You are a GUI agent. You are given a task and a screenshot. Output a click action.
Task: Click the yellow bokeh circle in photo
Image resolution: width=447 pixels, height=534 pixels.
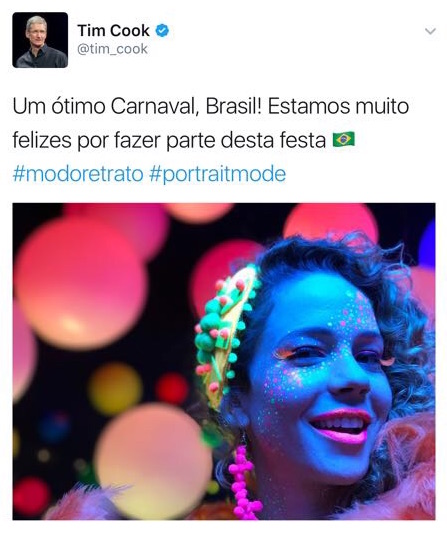115,389
